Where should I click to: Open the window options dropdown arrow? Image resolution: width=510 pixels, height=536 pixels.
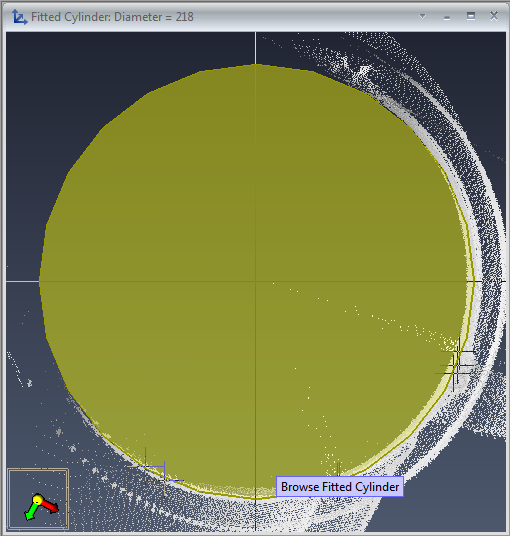click(422, 16)
